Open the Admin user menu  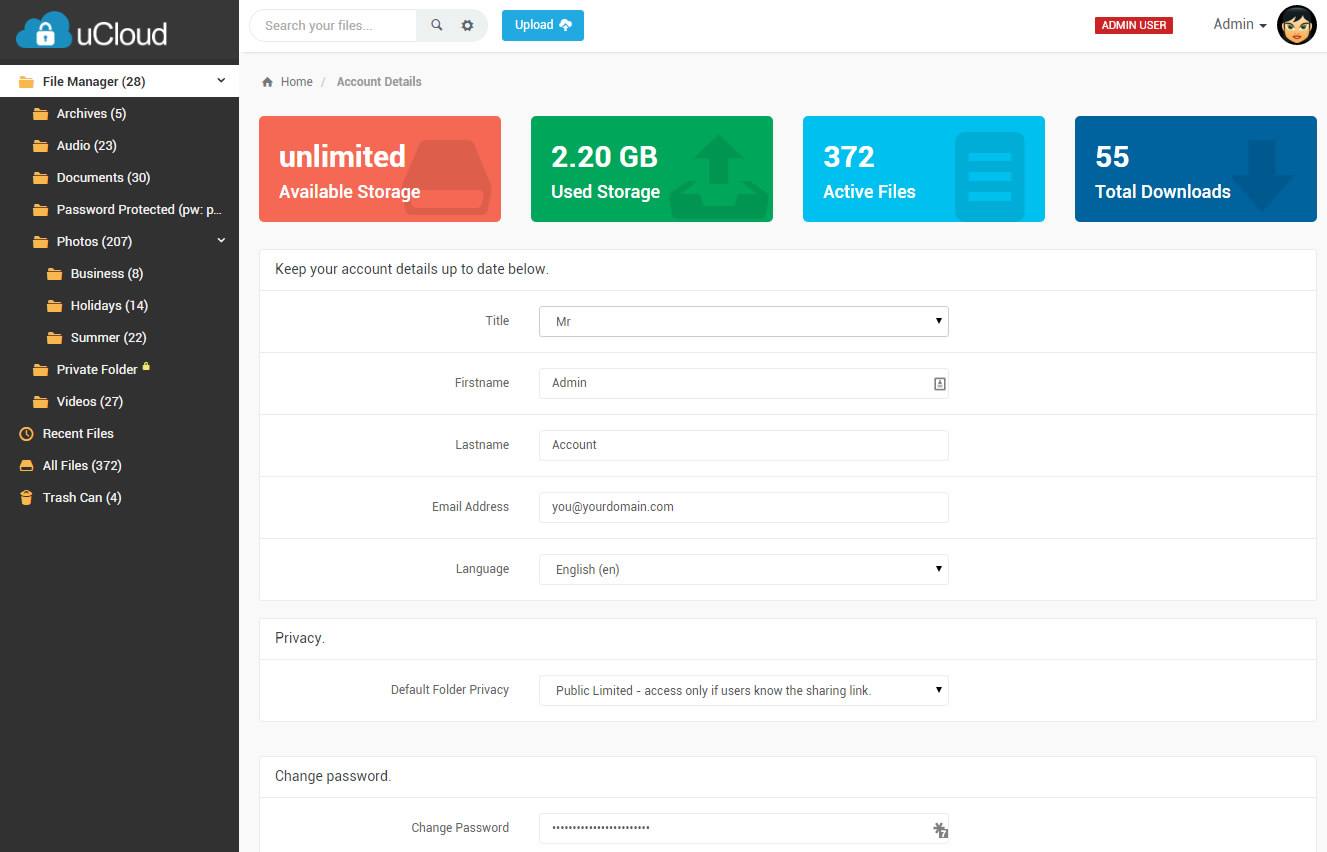click(1240, 25)
